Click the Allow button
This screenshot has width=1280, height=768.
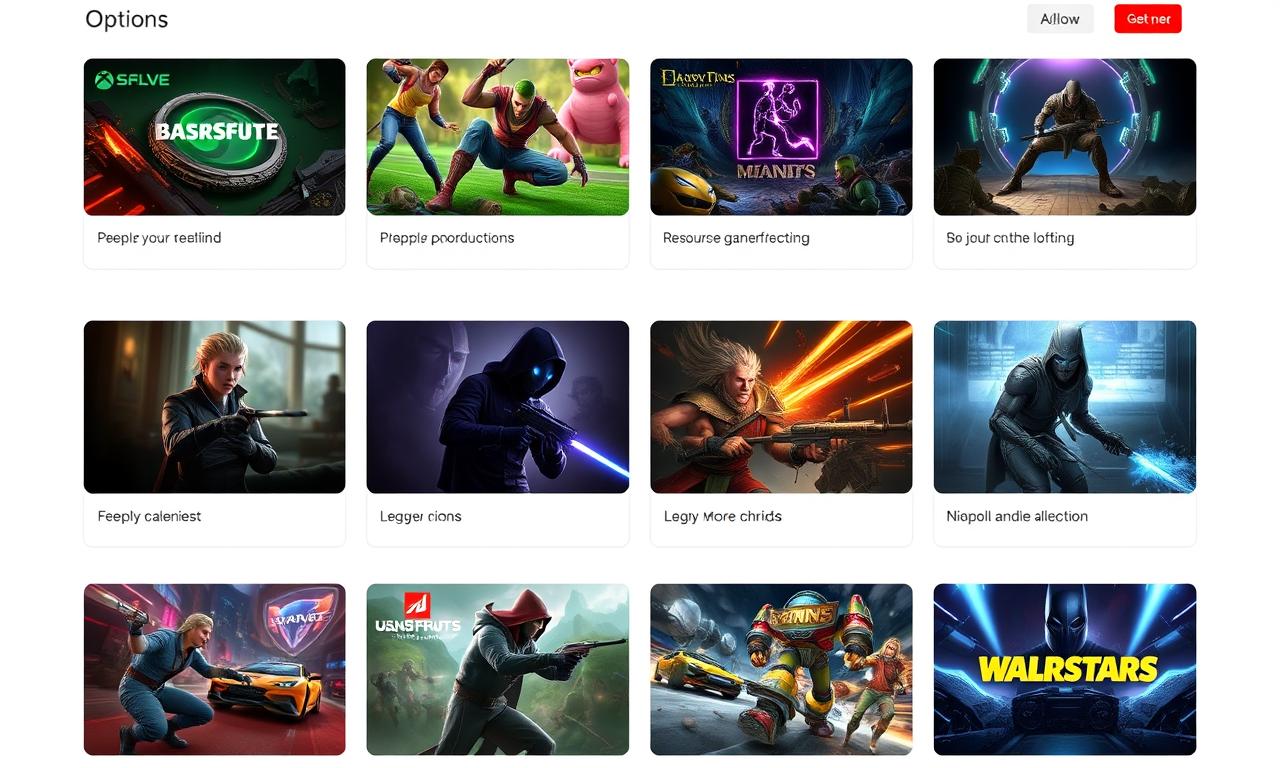click(x=1060, y=19)
